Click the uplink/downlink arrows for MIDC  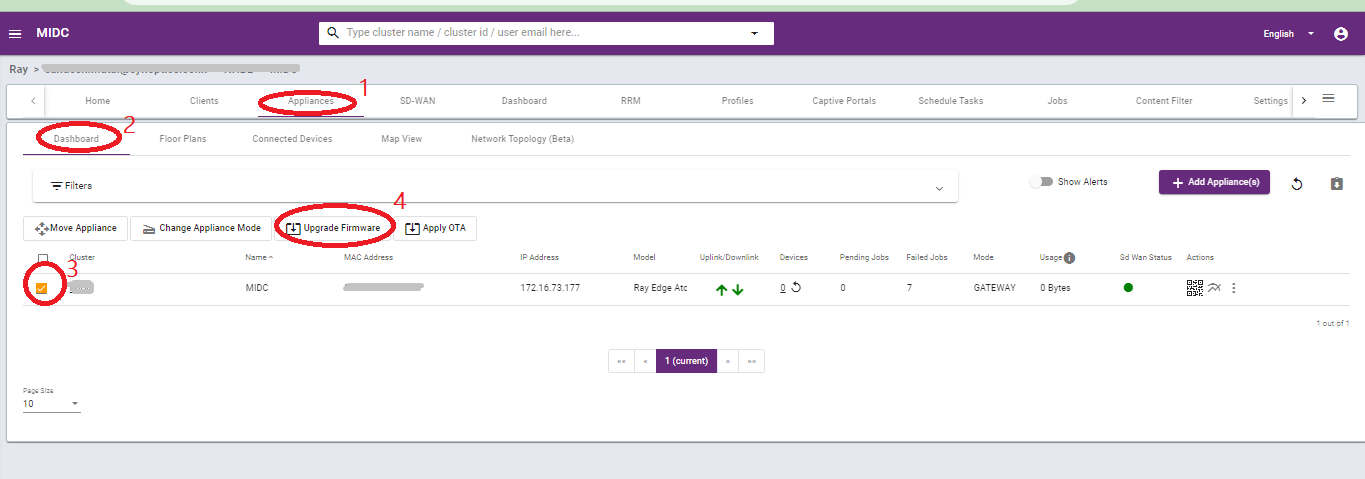729,289
